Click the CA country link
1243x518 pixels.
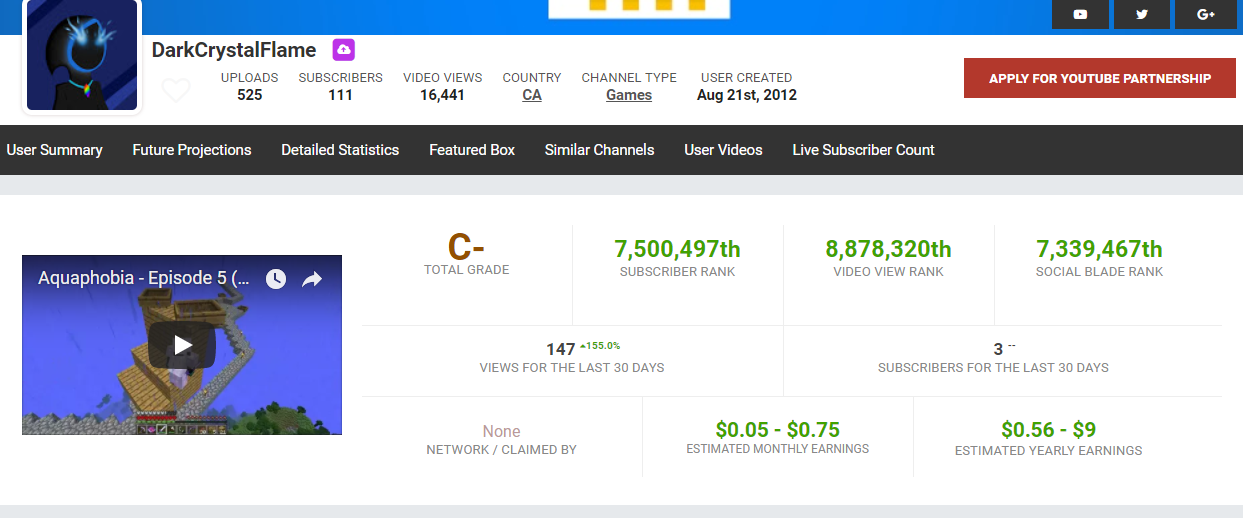tap(532, 95)
